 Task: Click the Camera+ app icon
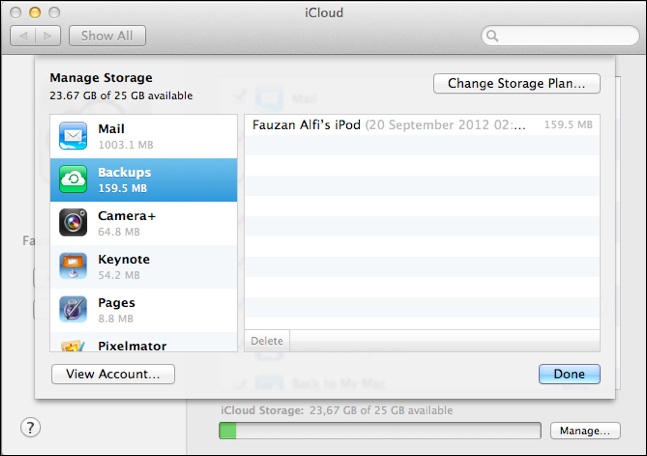(73, 222)
